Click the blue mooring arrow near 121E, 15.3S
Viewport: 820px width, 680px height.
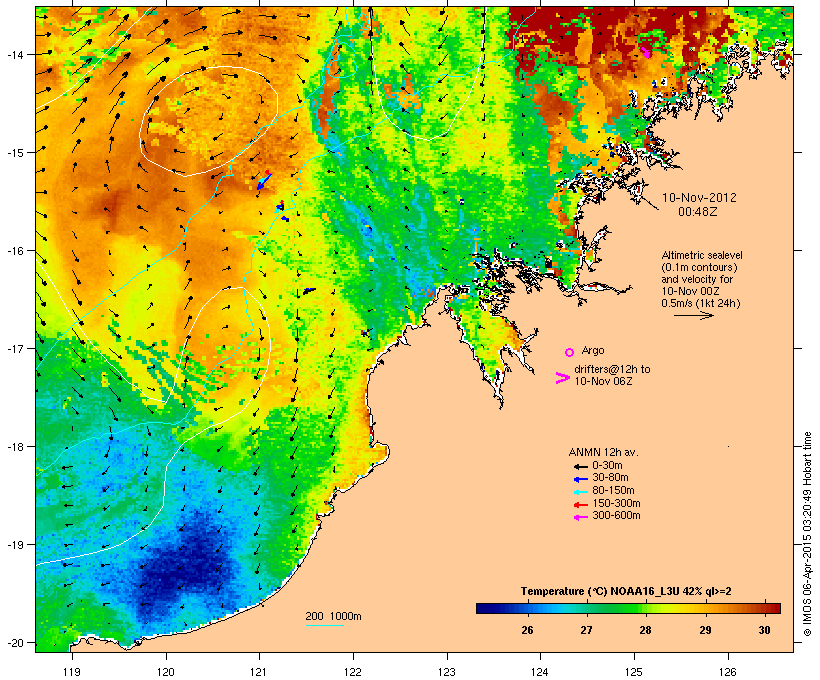[x=264, y=182]
